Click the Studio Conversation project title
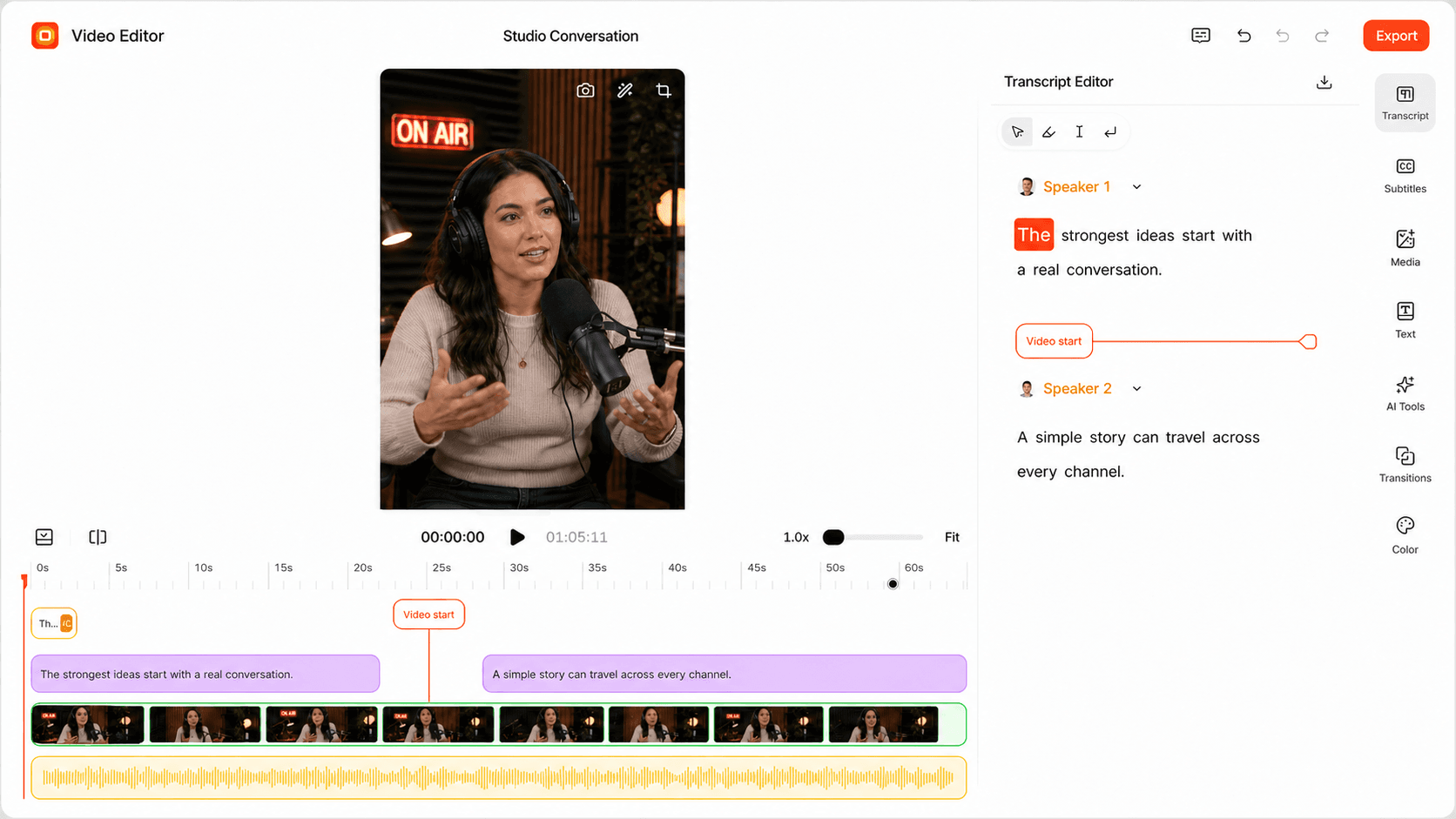This screenshot has height=819, width=1456. (x=570, y=36)
